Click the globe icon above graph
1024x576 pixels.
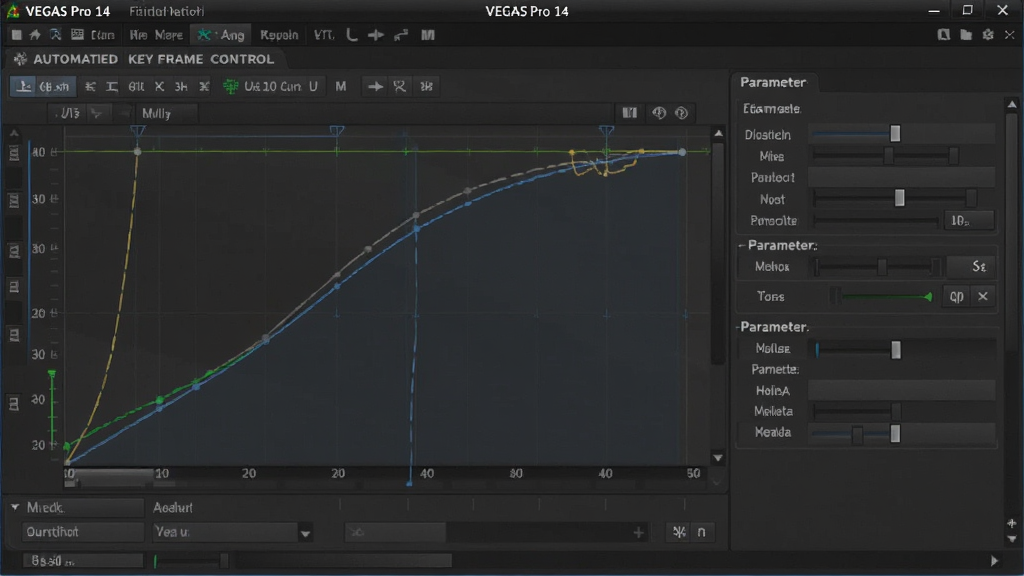pyautogui.click(x=659, y=113)
